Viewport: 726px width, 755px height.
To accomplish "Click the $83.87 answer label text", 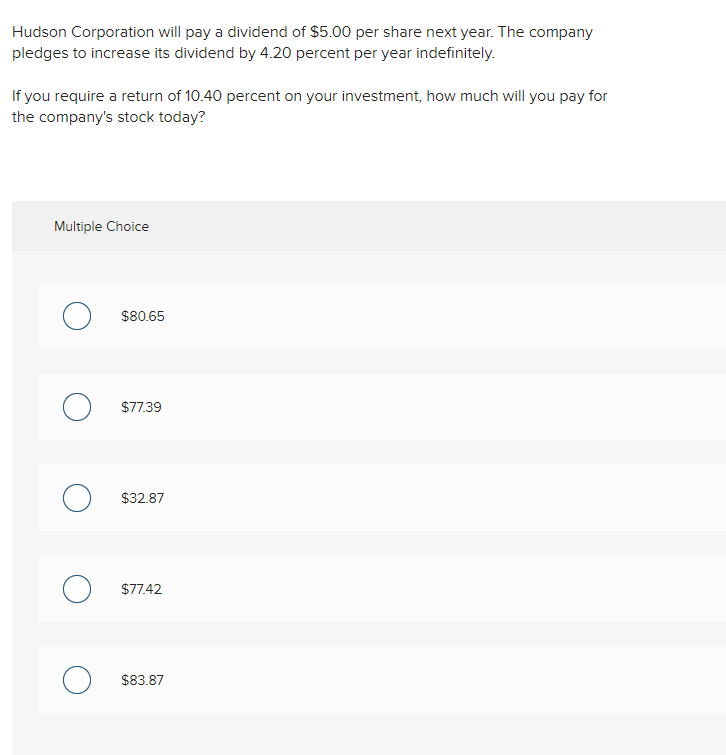I will (x=142, y=680).
